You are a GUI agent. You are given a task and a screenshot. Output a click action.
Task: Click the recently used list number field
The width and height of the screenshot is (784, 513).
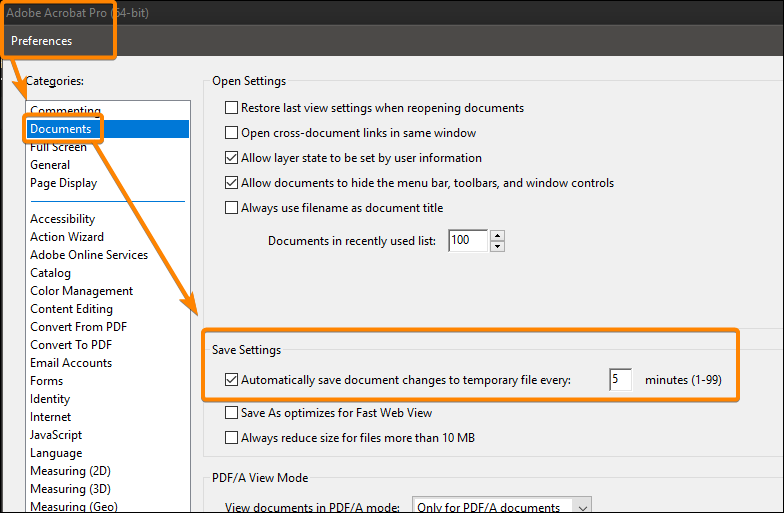pos(467,241)
